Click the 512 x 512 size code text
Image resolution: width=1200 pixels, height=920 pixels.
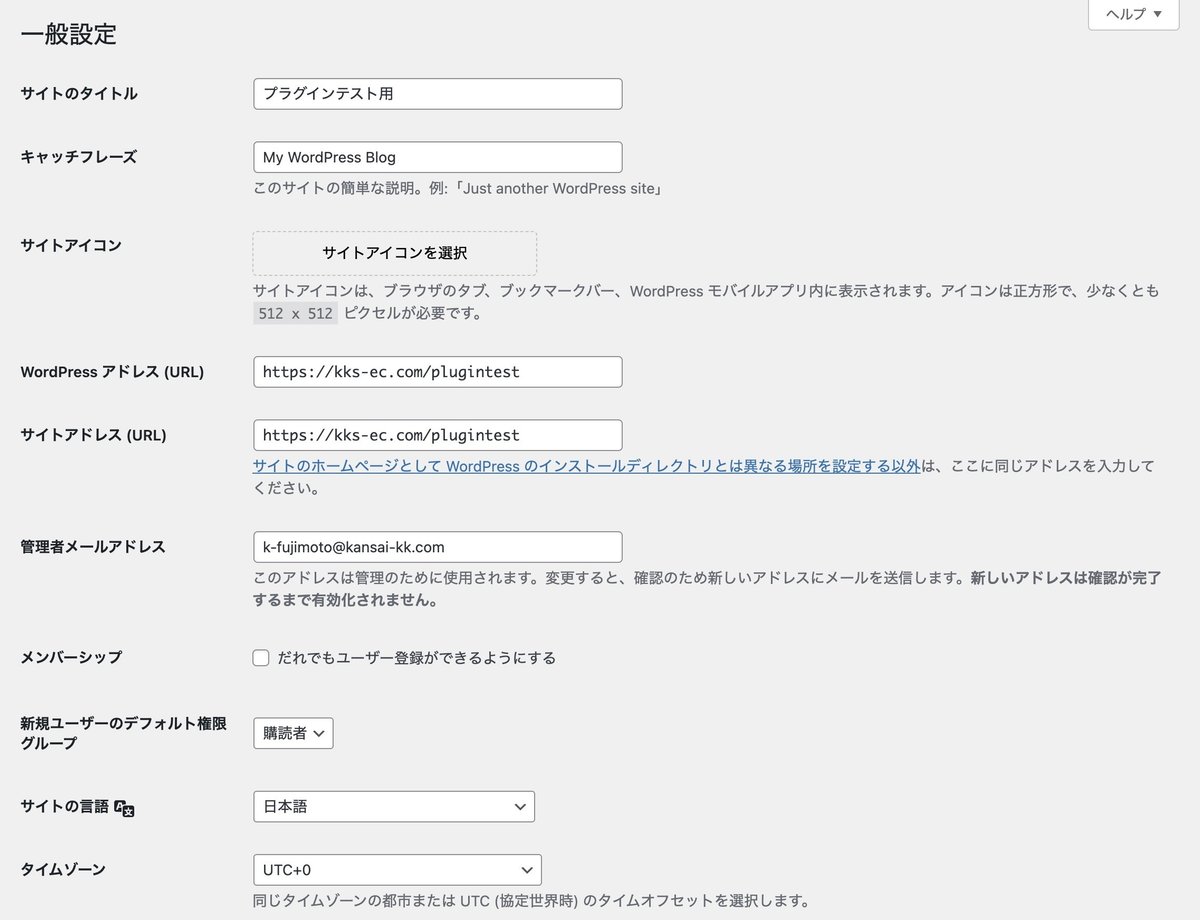point(295,313)
